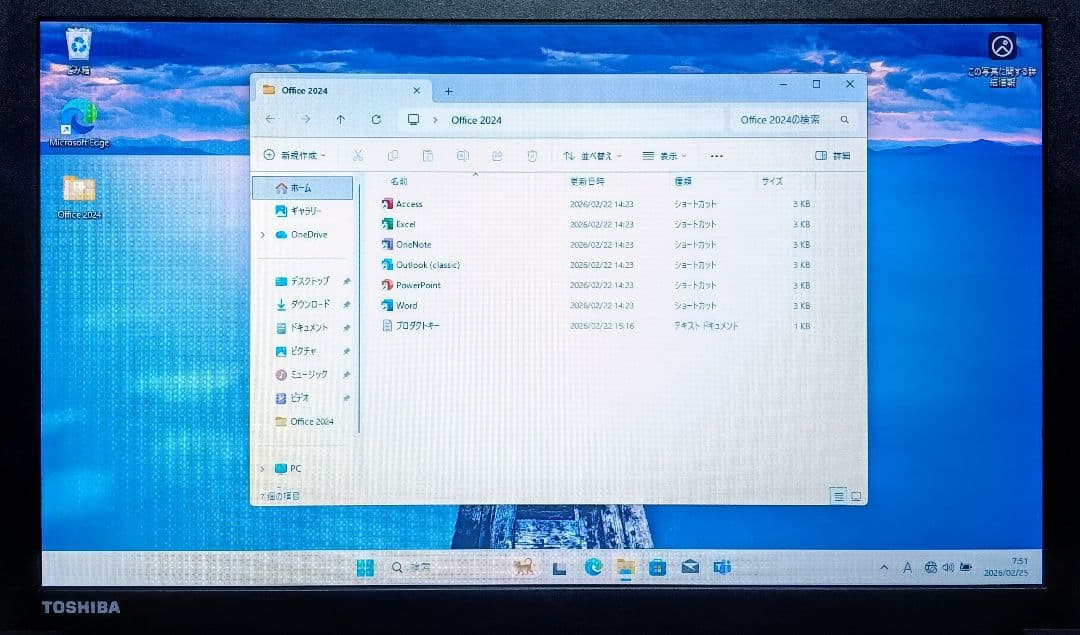The image size is (1080, 635).
Task: Click the back navigation arrow
Action: tap(270, 119)
